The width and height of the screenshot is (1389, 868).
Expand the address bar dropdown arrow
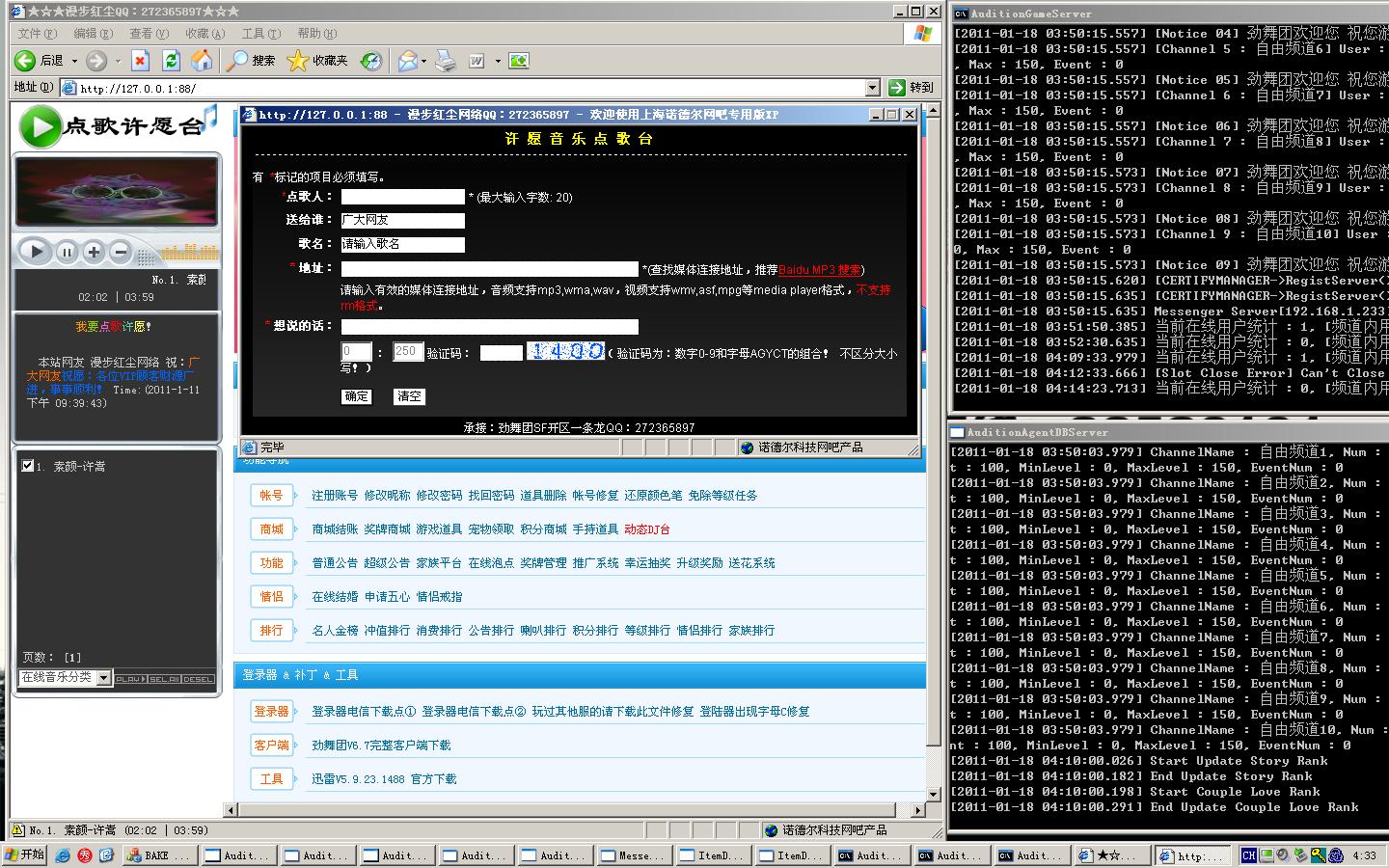[x=872, y=88]
